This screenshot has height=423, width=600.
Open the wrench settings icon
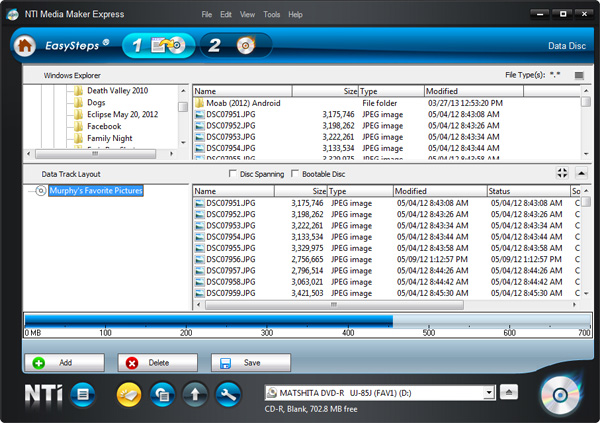pos(228,394)
